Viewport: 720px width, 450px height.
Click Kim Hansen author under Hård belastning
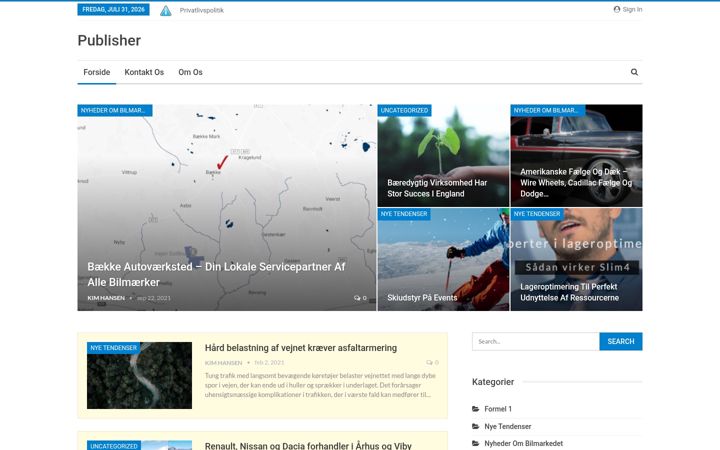223,363
